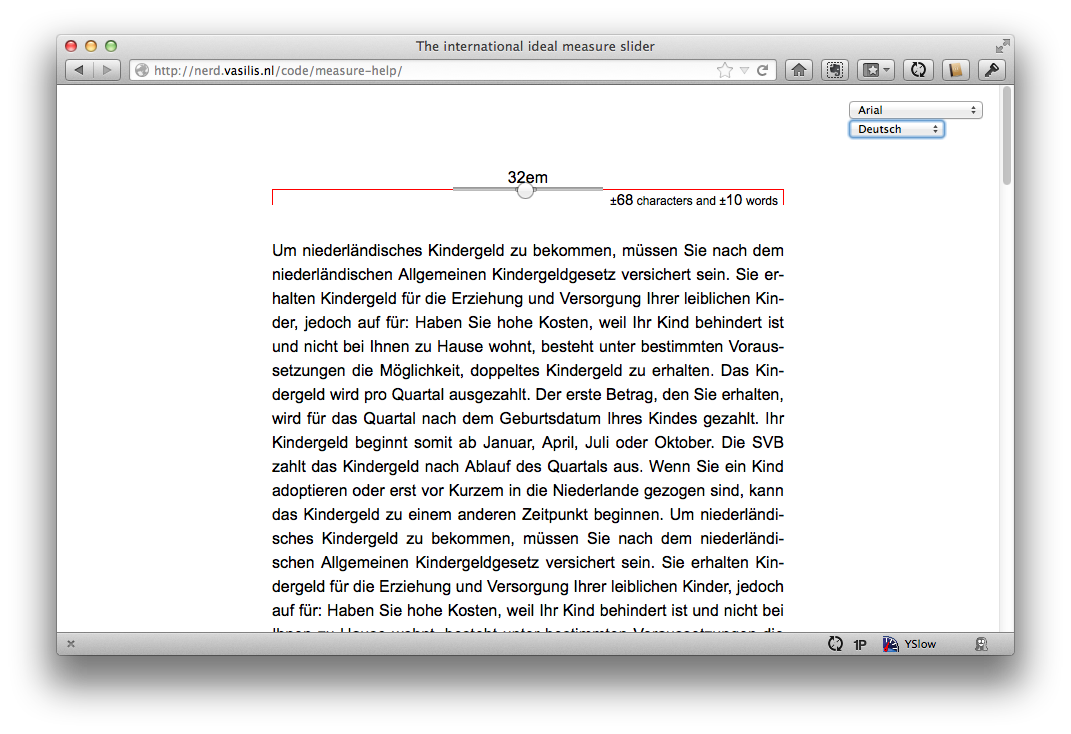Close the add-on bar with the x
1071x734 pixels.
tap(71, 644)
